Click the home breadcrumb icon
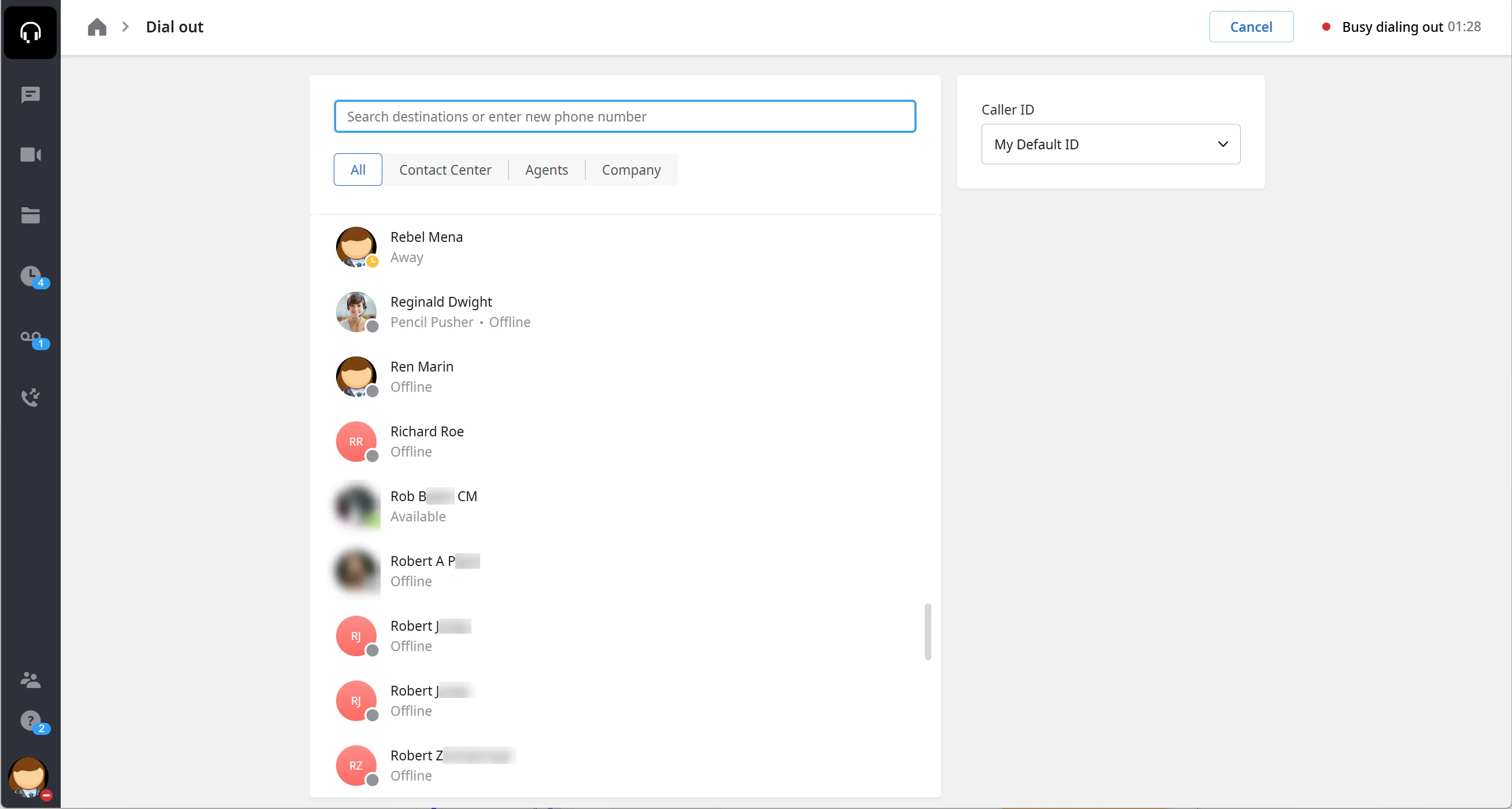The width and height of the screenshot is (1512, 809). point(97,27)
